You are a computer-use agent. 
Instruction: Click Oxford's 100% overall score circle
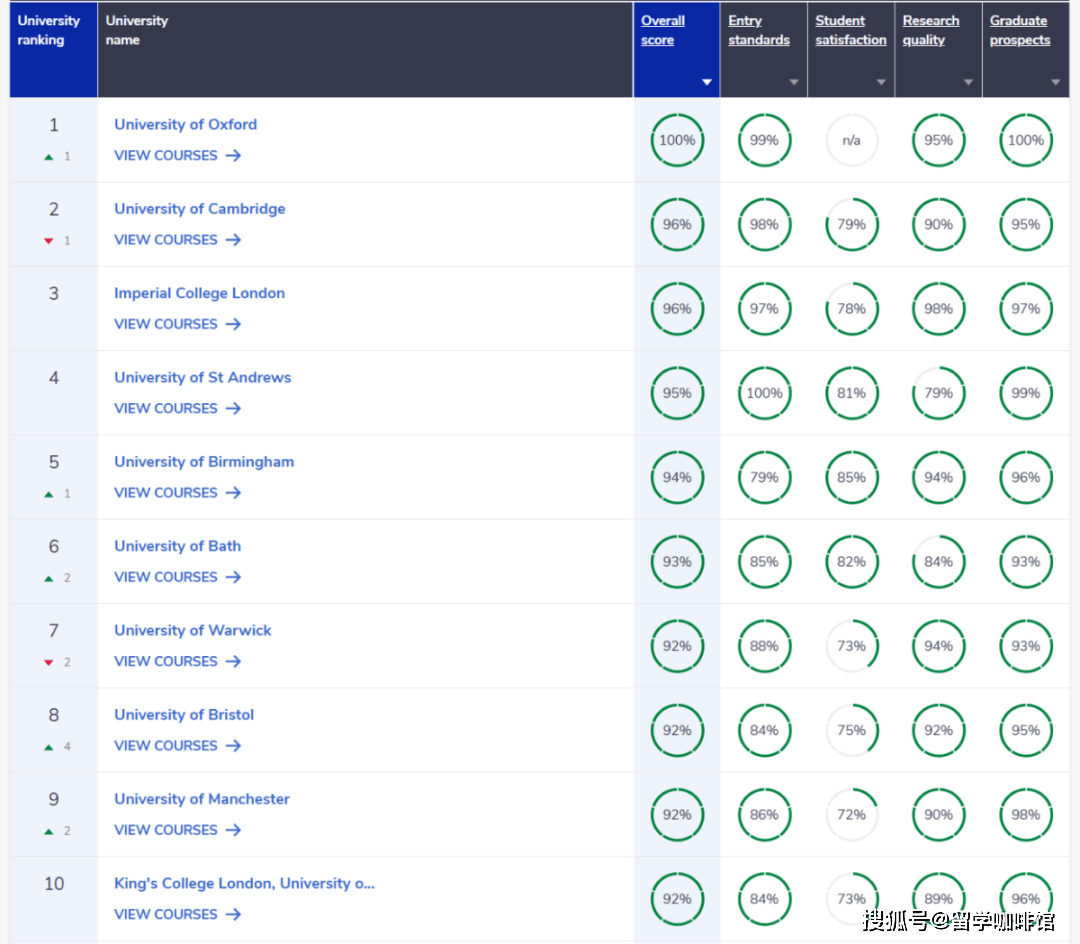tap(677, 140)
